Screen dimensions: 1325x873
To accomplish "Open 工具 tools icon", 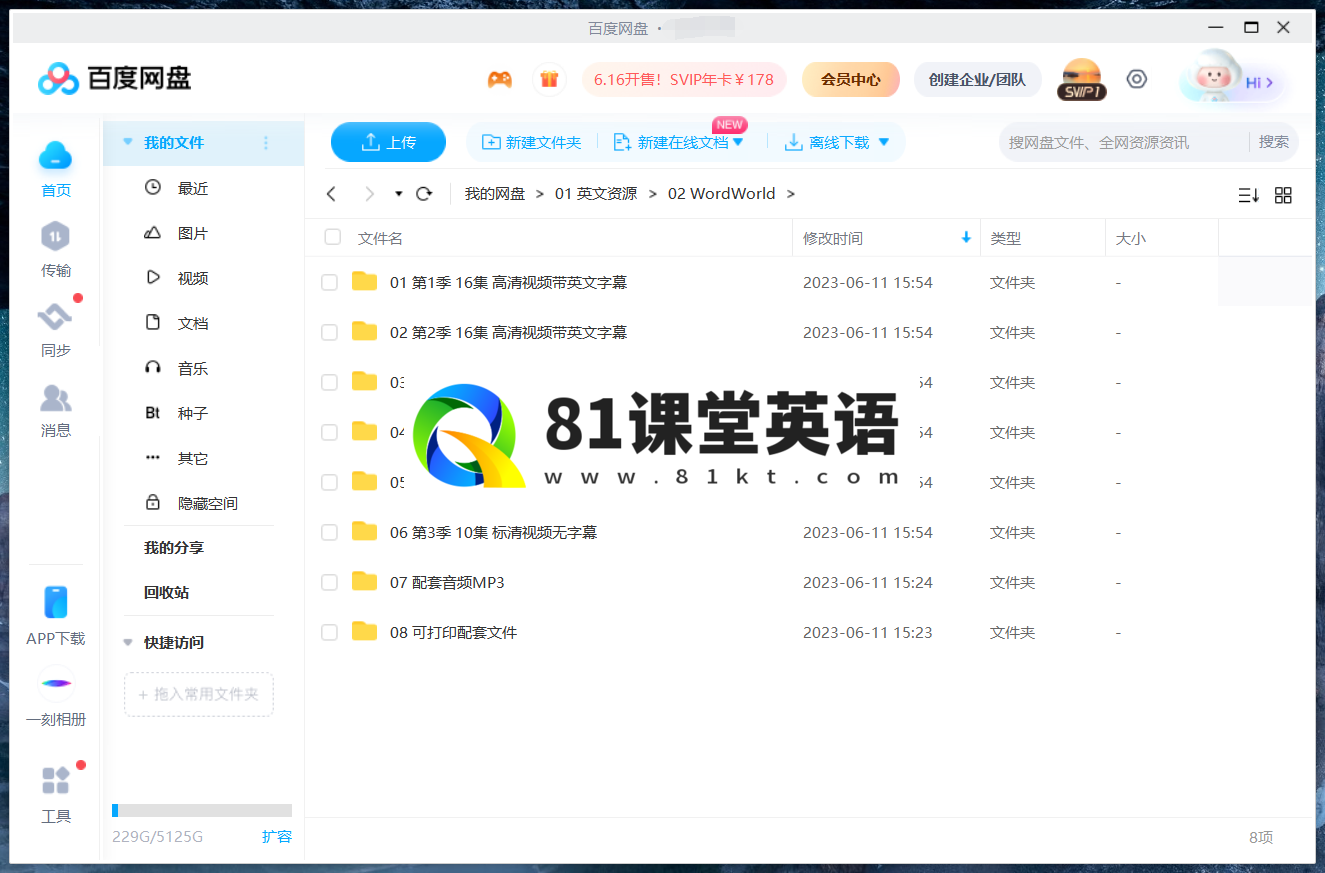I will tap(56, 781).
